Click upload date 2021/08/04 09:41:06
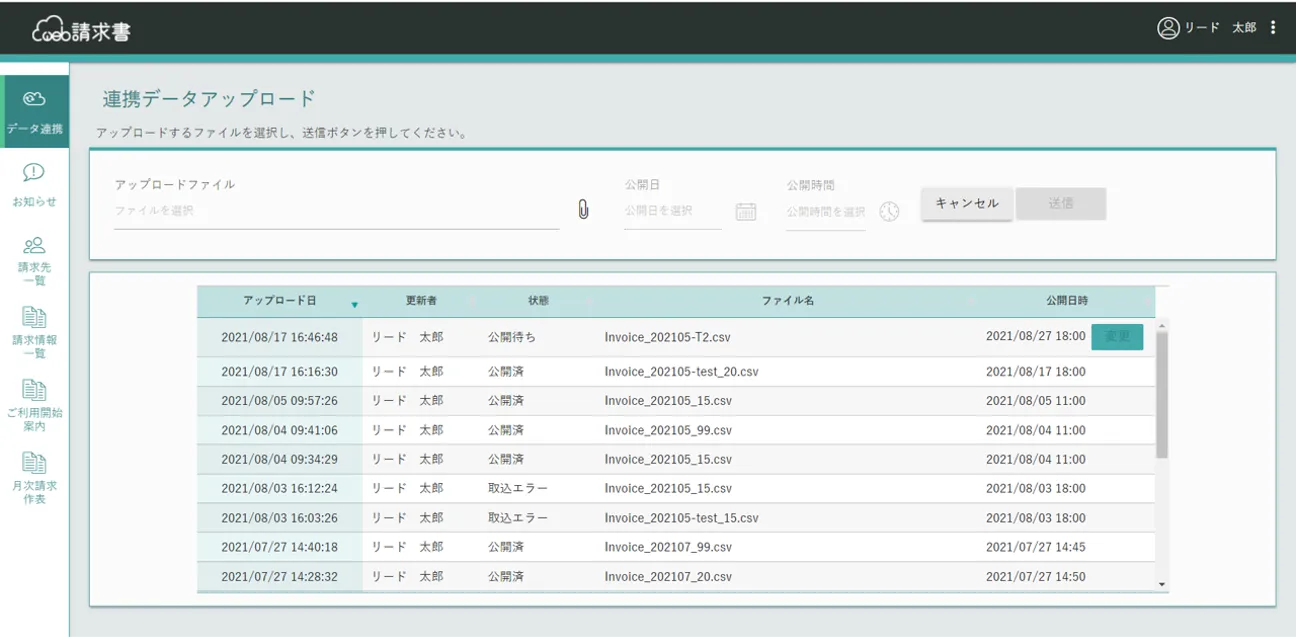The height and width of the screenshot is (637, 1296). tap(279, 430)
